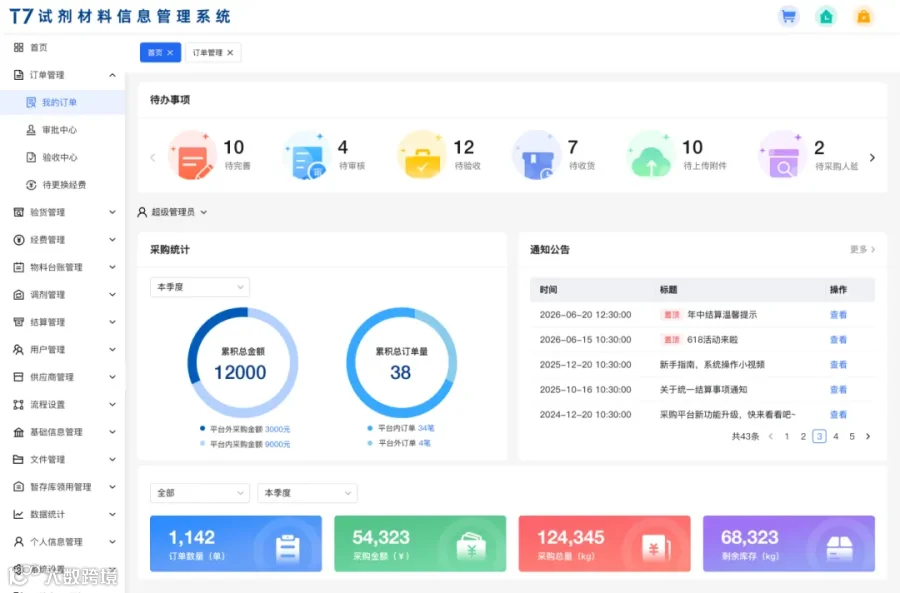Open the 待采购人脸 search icon
Viewport: 900px width, 593px height.
[x=782, y=156]
